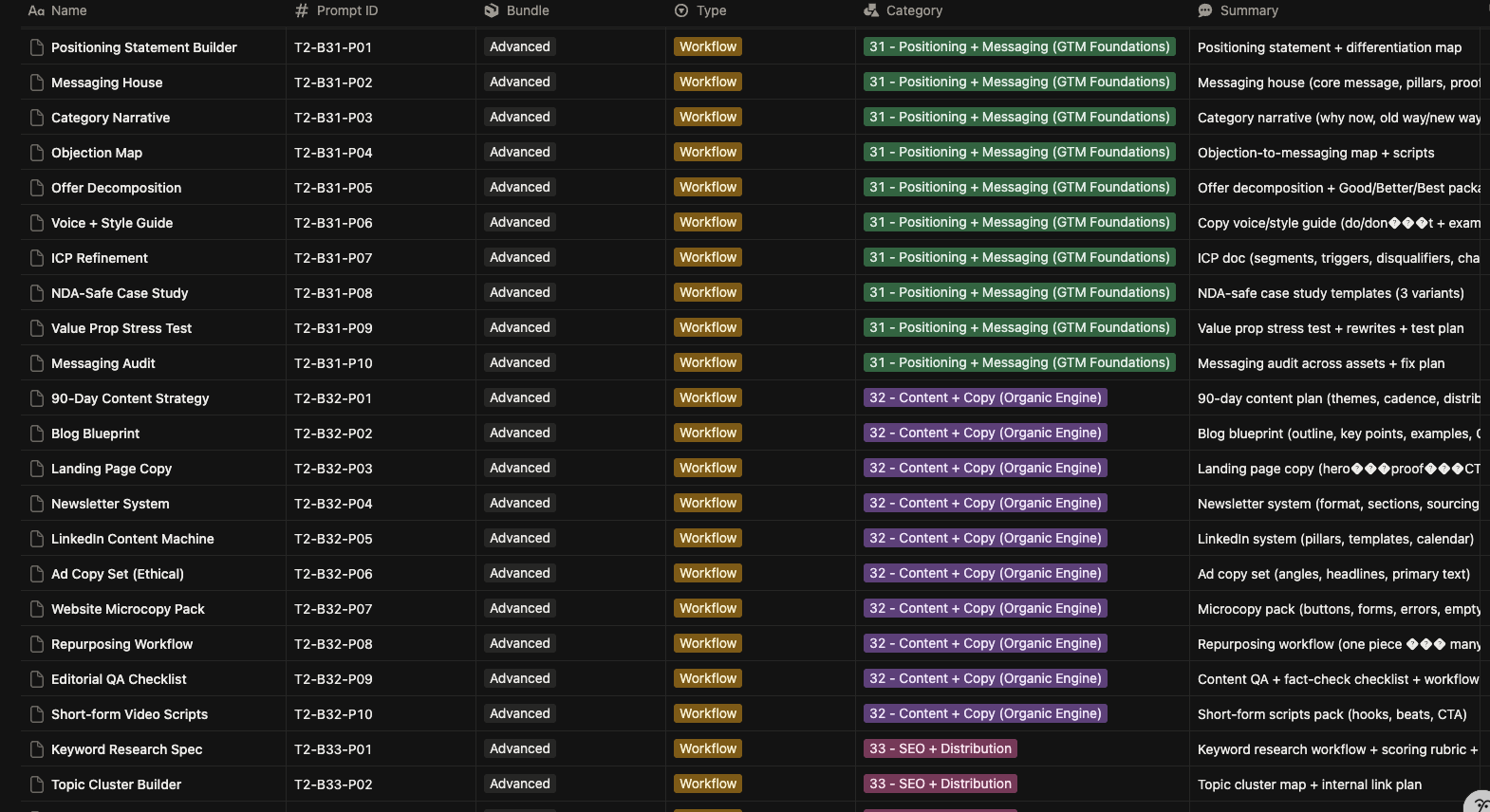Click the select icon in the Type header
The height and width of the screenshot is (812, 1490).
(680, 10)
